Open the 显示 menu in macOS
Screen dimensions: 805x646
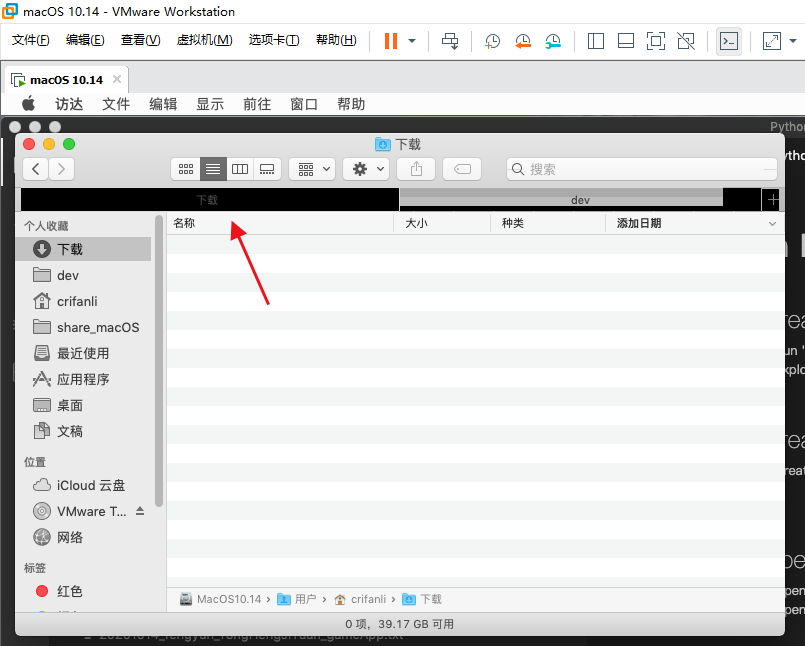tap(210, 104)
